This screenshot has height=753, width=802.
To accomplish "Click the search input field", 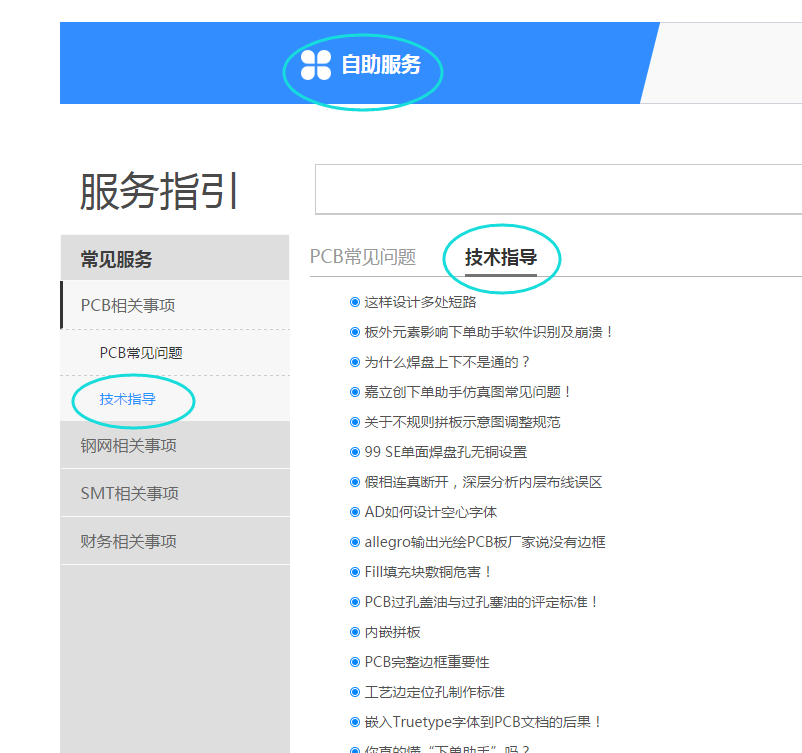I will pos(558,189).
